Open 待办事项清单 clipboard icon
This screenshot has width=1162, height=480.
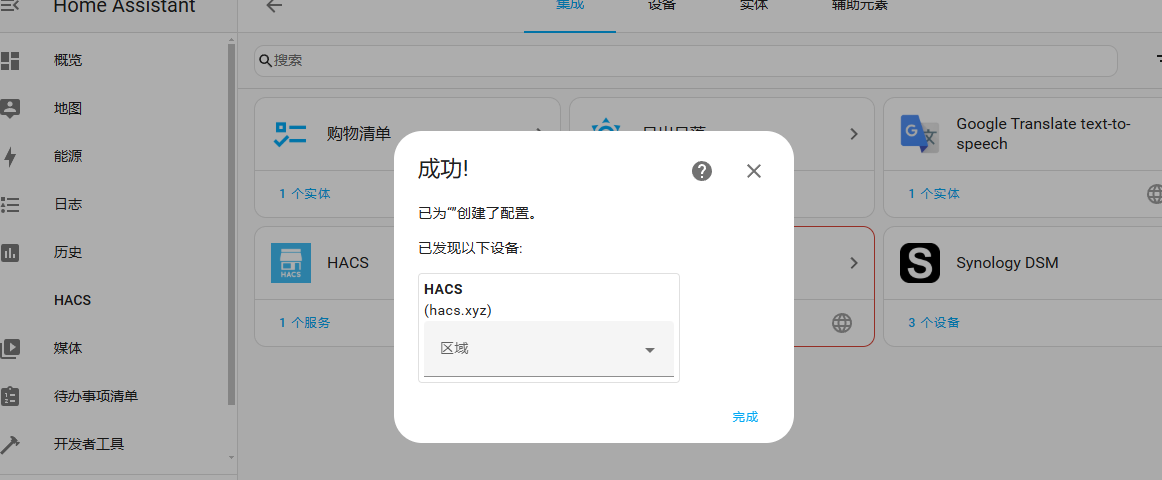pos(10,396)
